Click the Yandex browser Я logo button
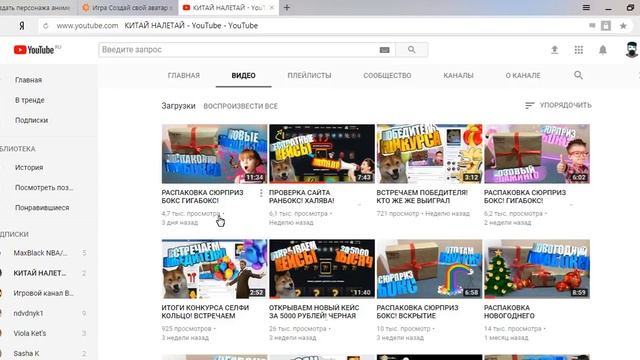 point(22,26)
